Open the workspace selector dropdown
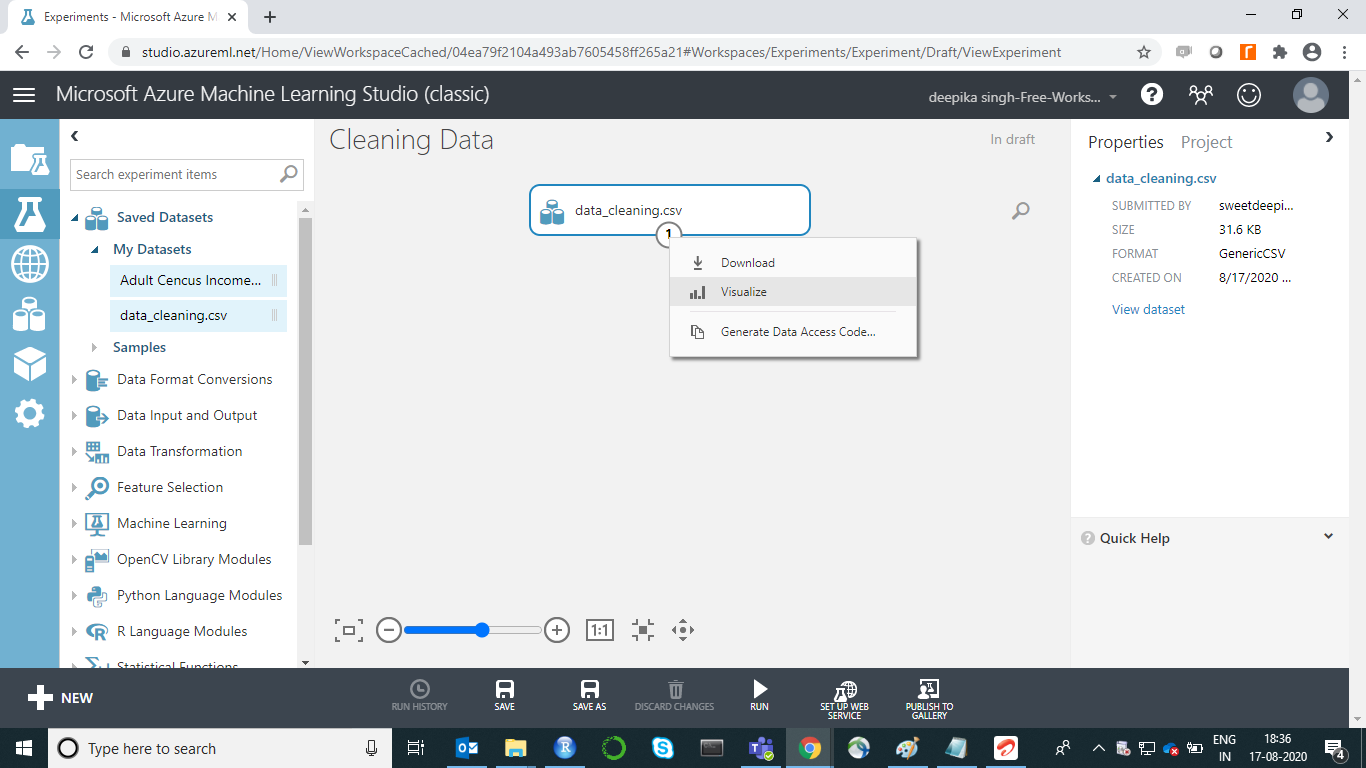Screen dimensions: 1366x768 click(x=1024, y=97)
